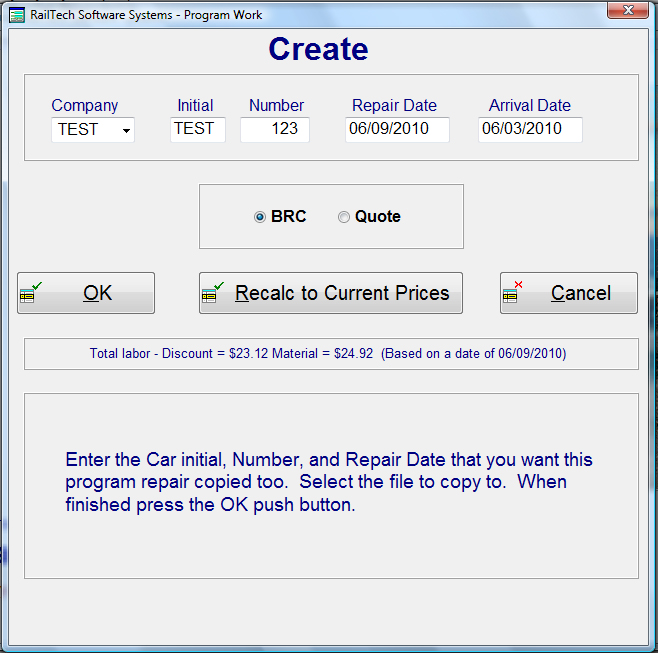Click the Initial field containing TEST
The width and height of the screenshot is (658, 653).
tap(197, 129)
